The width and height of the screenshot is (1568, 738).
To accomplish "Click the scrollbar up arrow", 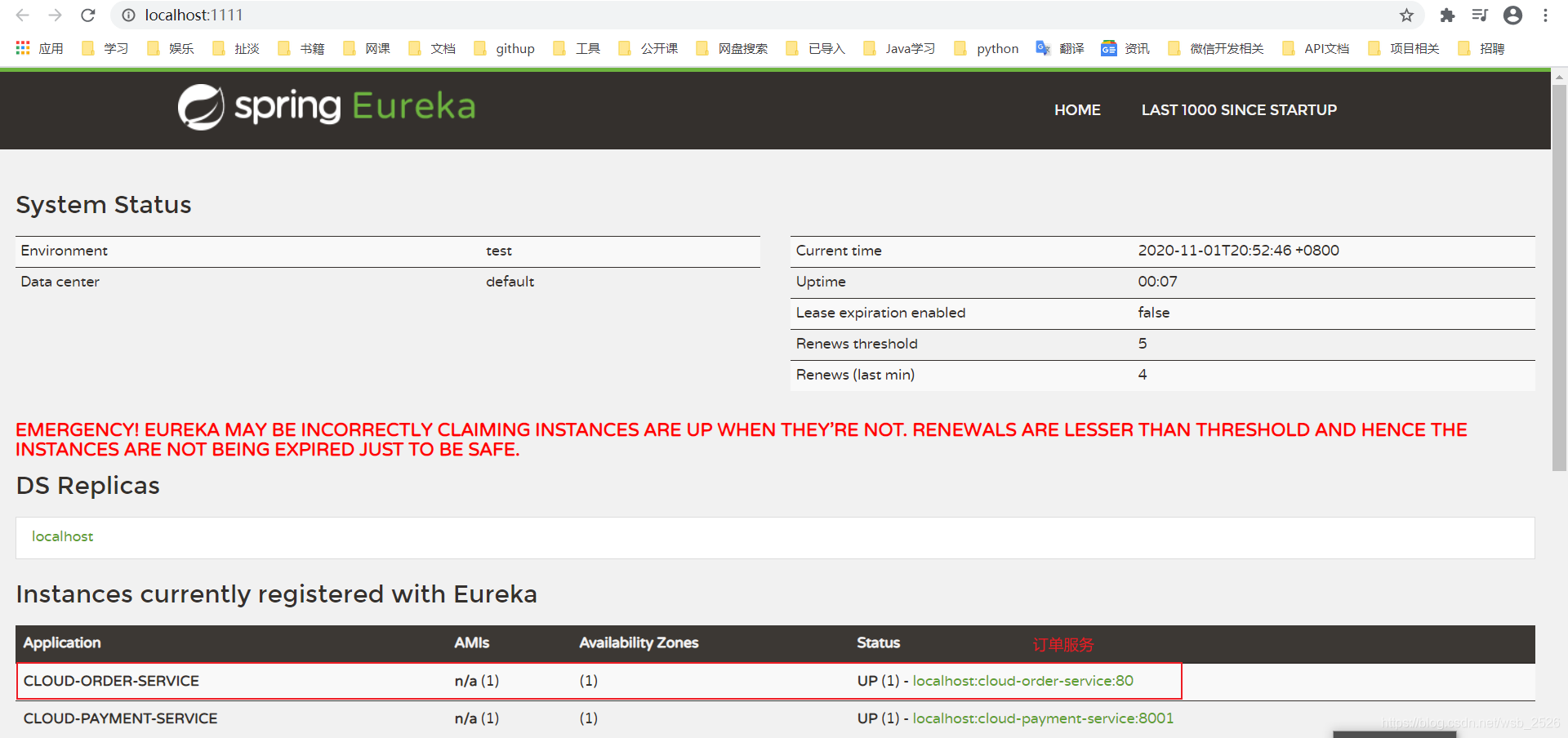I will click(1559, 77).
